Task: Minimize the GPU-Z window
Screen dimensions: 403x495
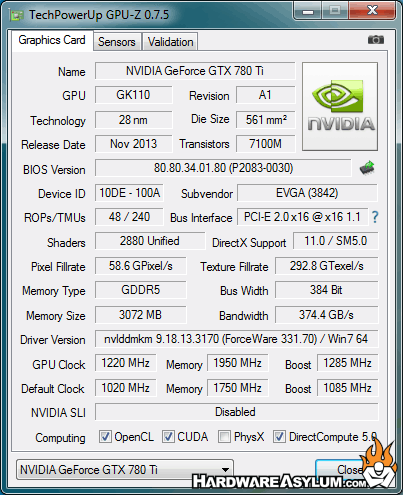Action: [308, 11]
